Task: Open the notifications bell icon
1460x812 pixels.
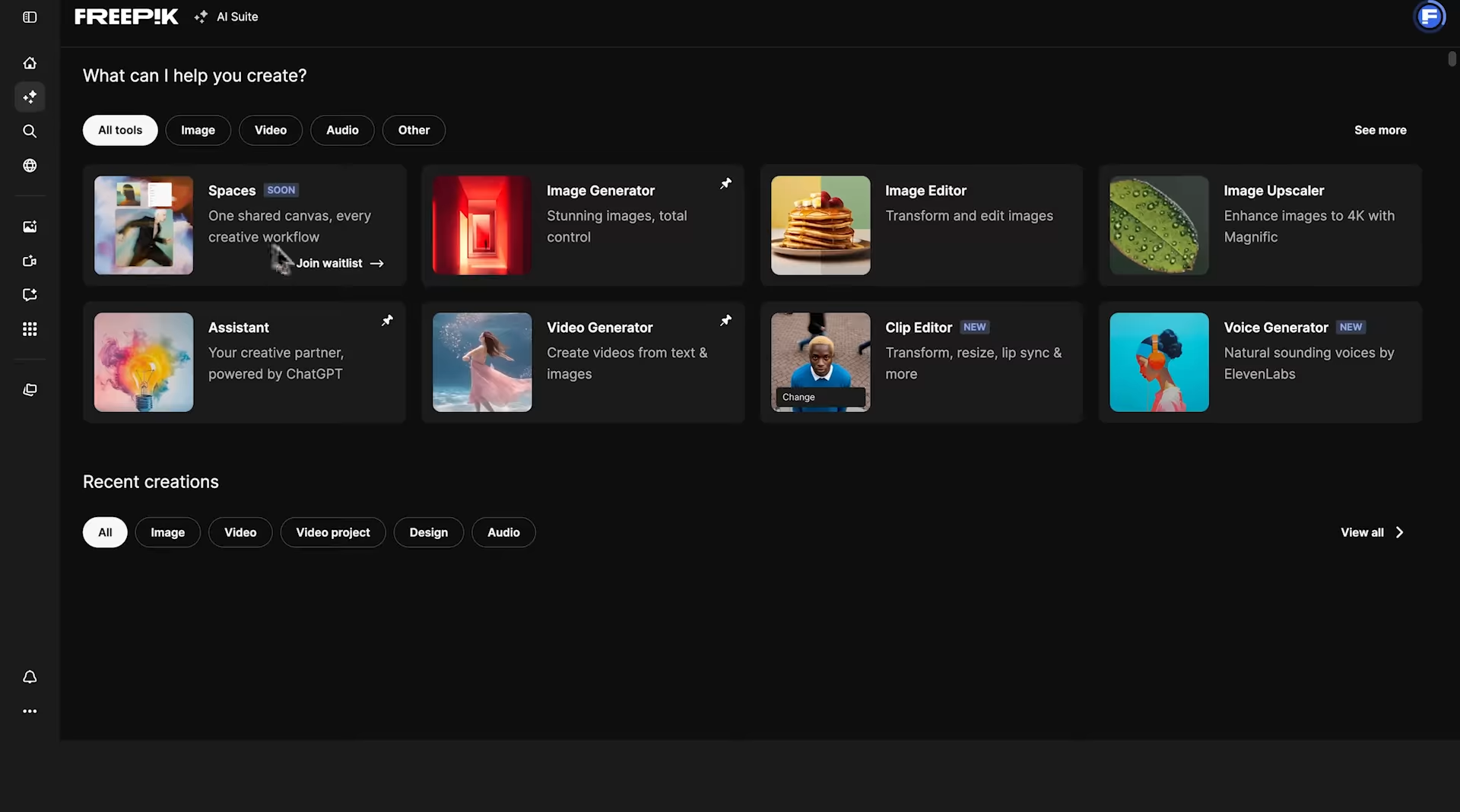Action: [x=30, y=677]
